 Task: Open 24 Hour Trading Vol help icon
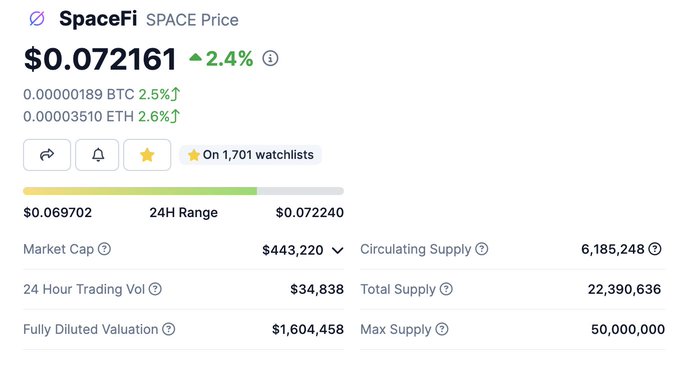click(155, 289)
